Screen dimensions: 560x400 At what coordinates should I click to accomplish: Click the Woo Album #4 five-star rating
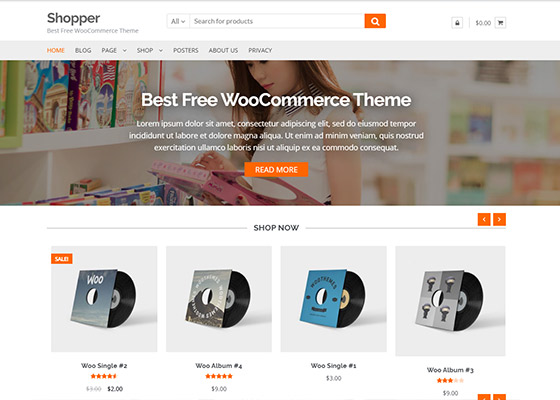pos(219,376)
